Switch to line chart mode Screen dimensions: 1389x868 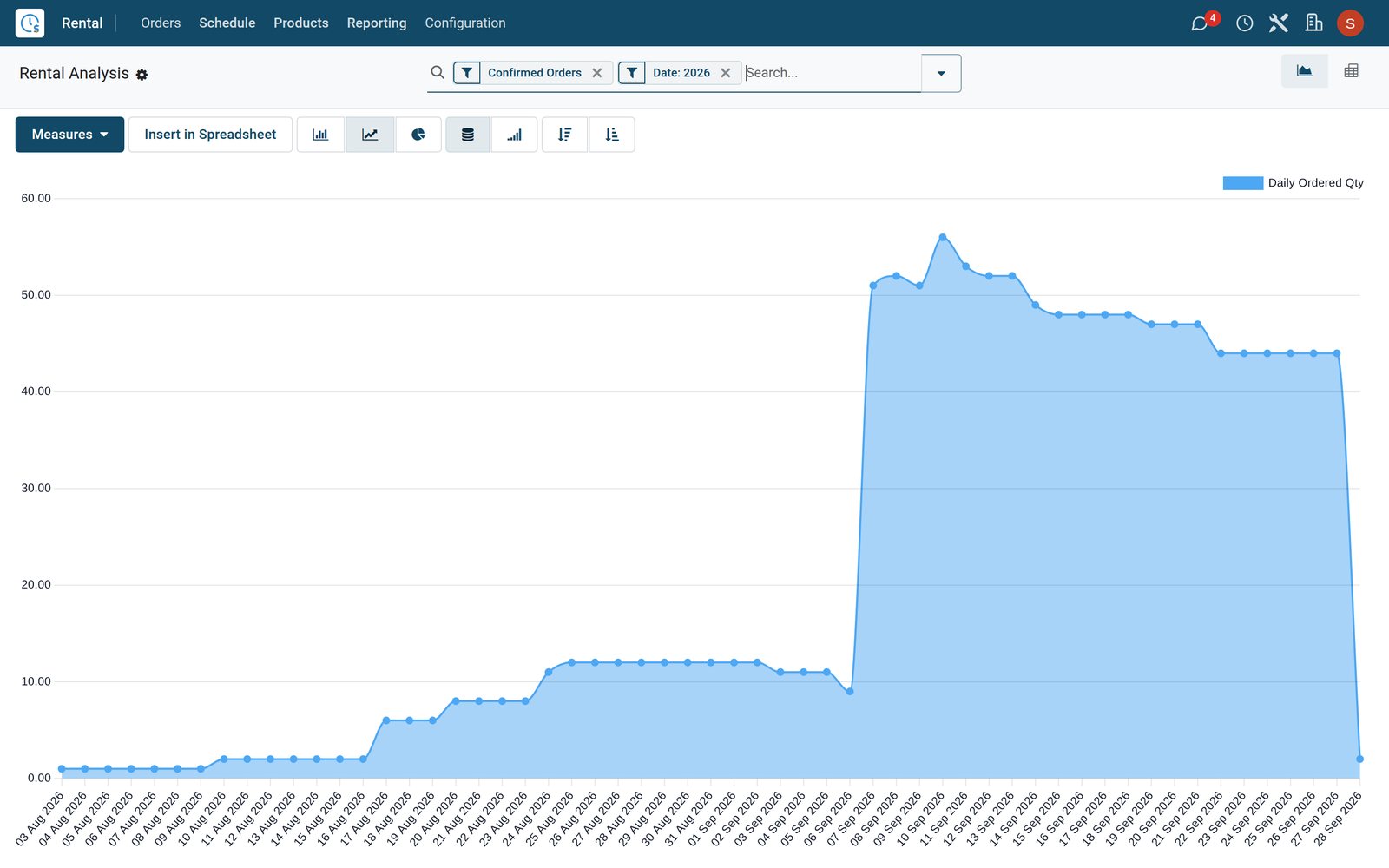click(x=370, y=135)
